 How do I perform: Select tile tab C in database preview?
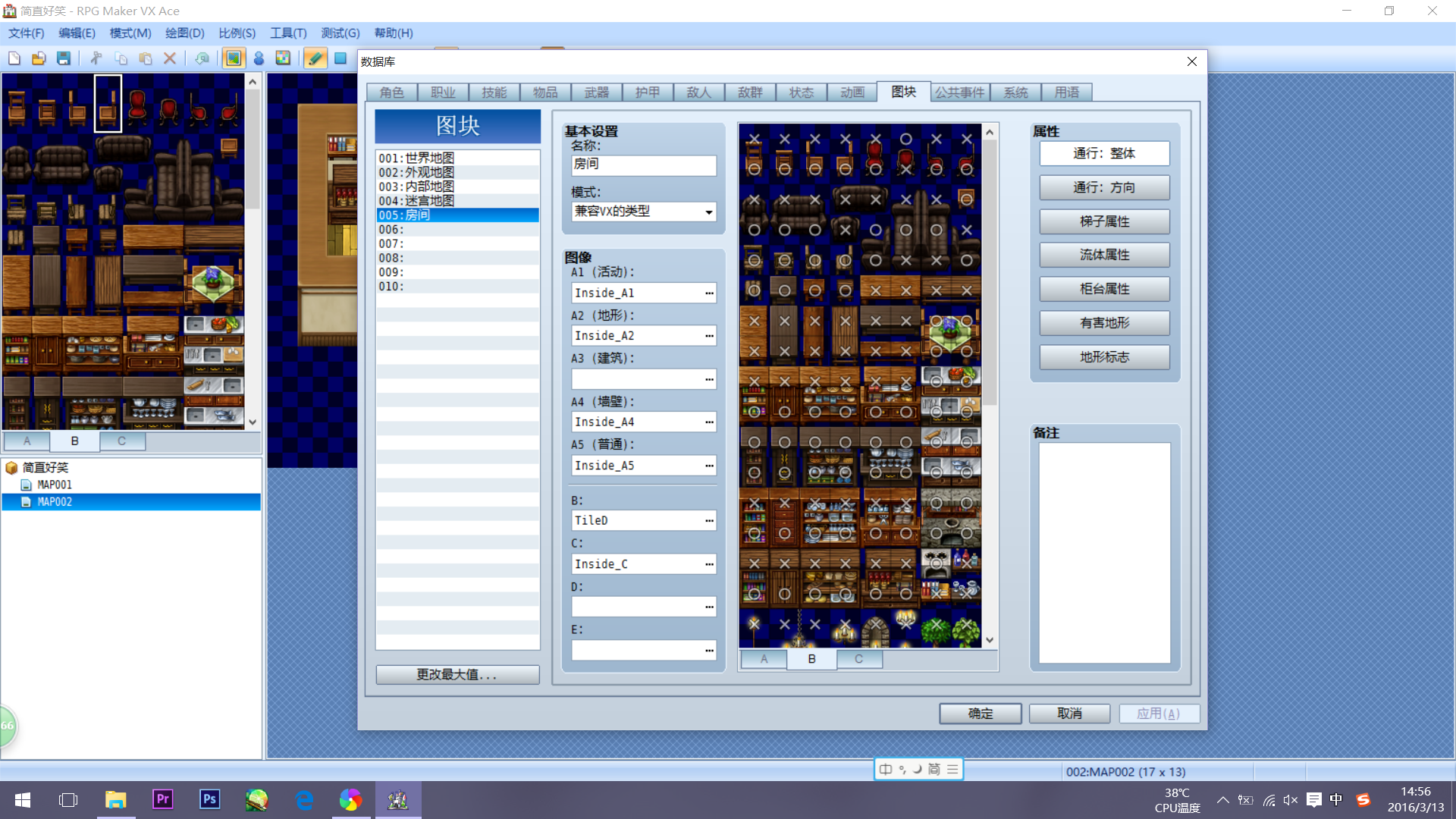pyautogui.click(x=858, y=659)
